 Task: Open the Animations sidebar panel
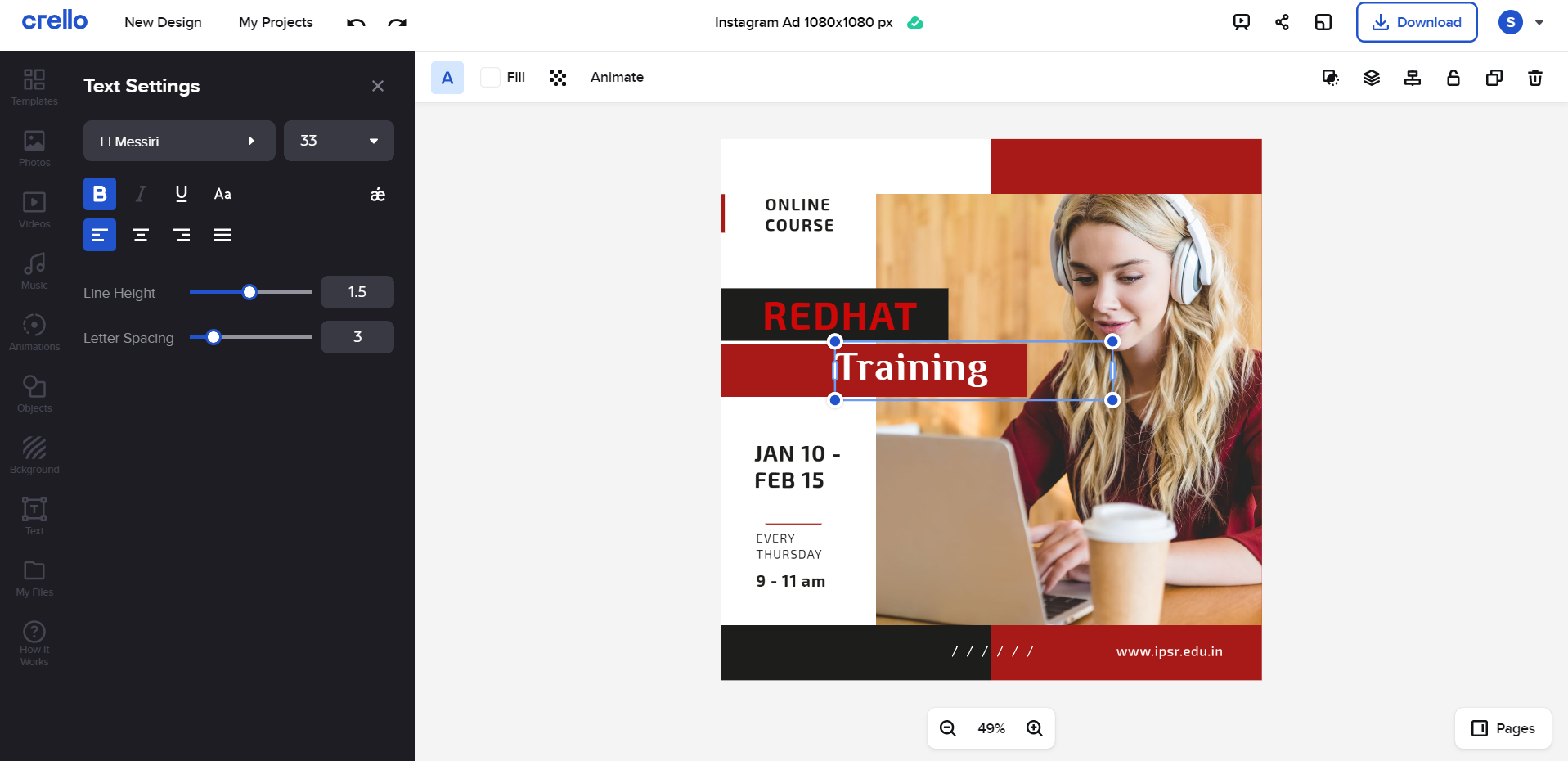[34, 332]
